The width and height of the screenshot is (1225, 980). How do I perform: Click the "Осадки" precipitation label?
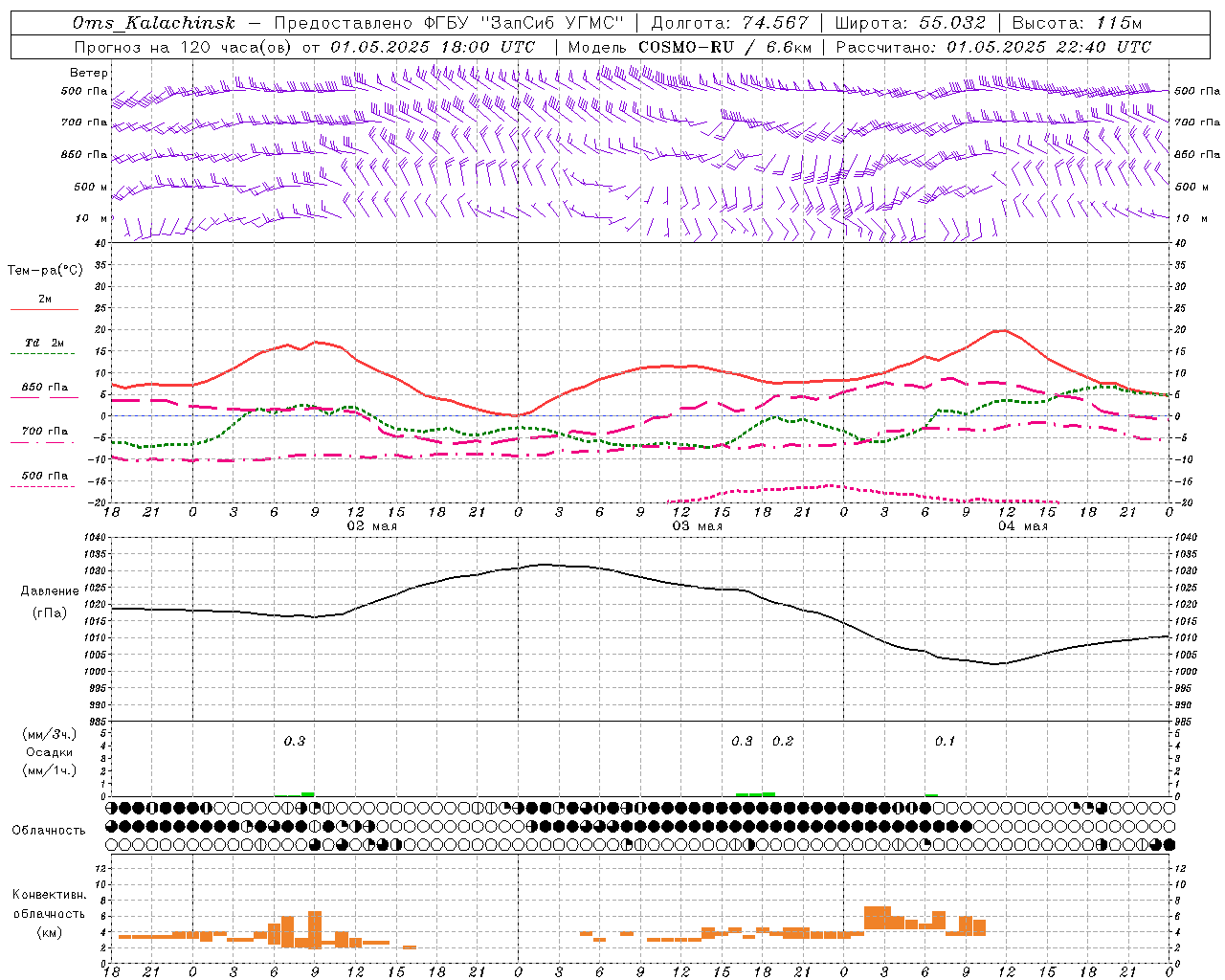click(50, 752)
